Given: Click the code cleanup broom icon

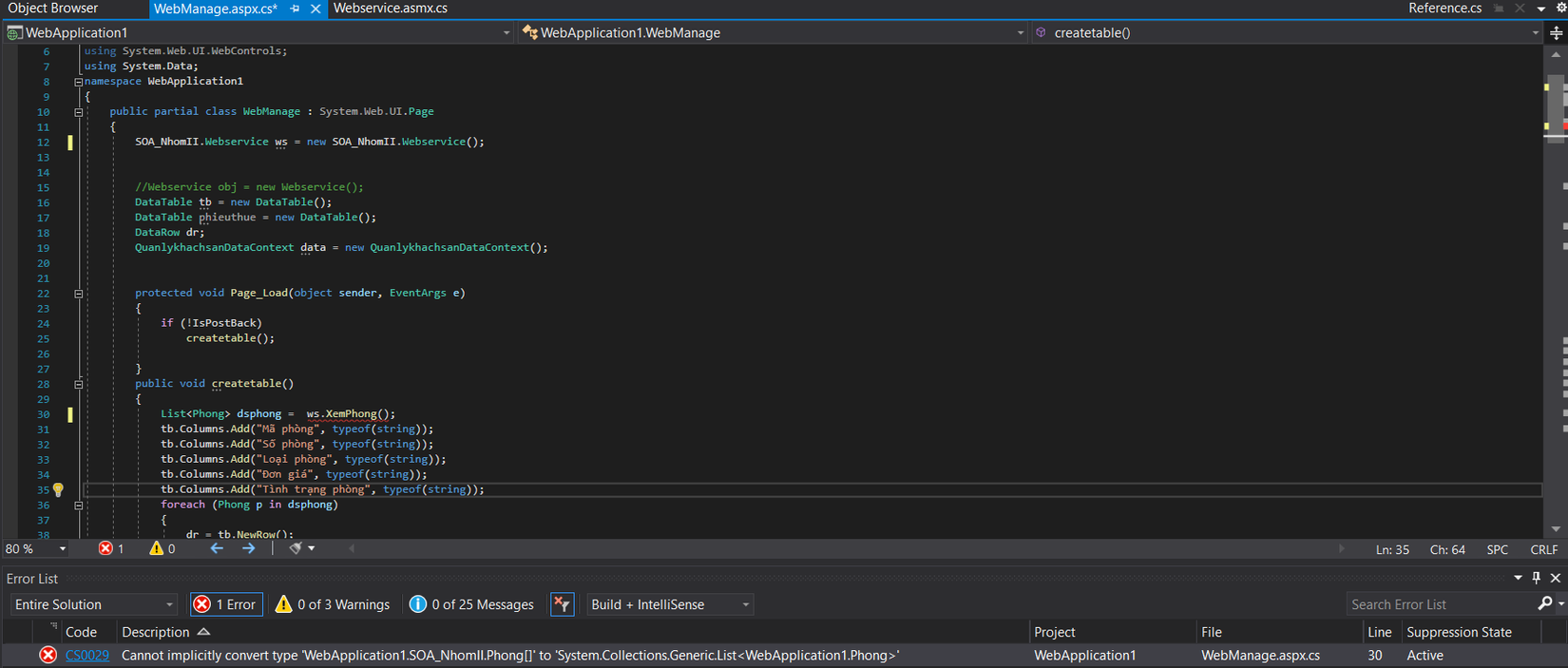Looking at the screenshot, I should coord(296,548).
